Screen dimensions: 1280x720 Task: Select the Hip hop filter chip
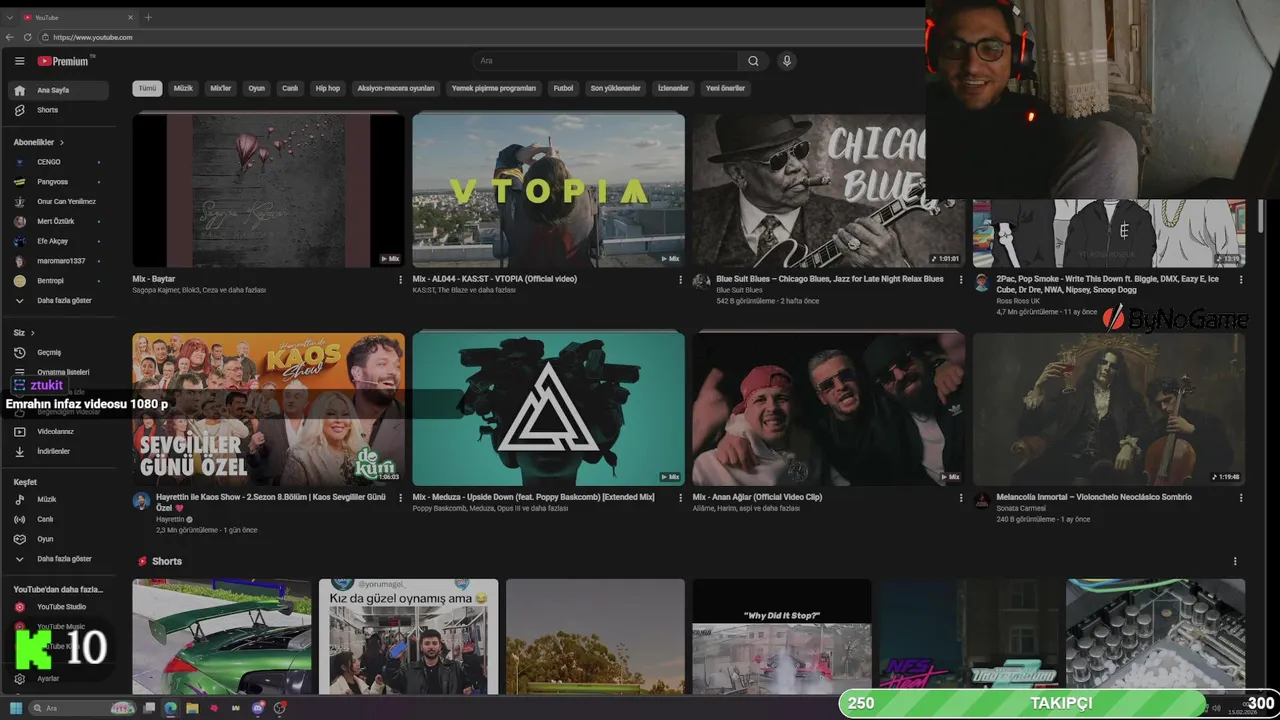pos(328,88)
